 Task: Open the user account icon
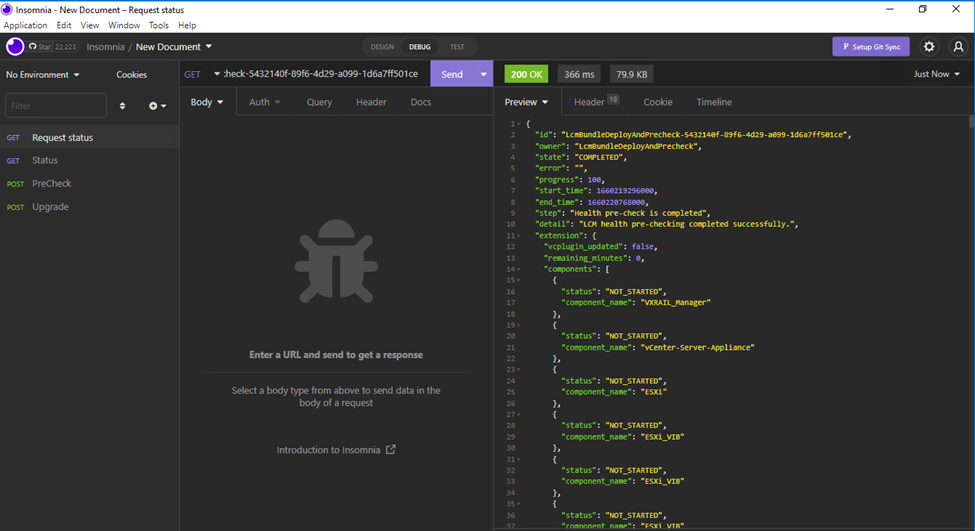[958, 47]
